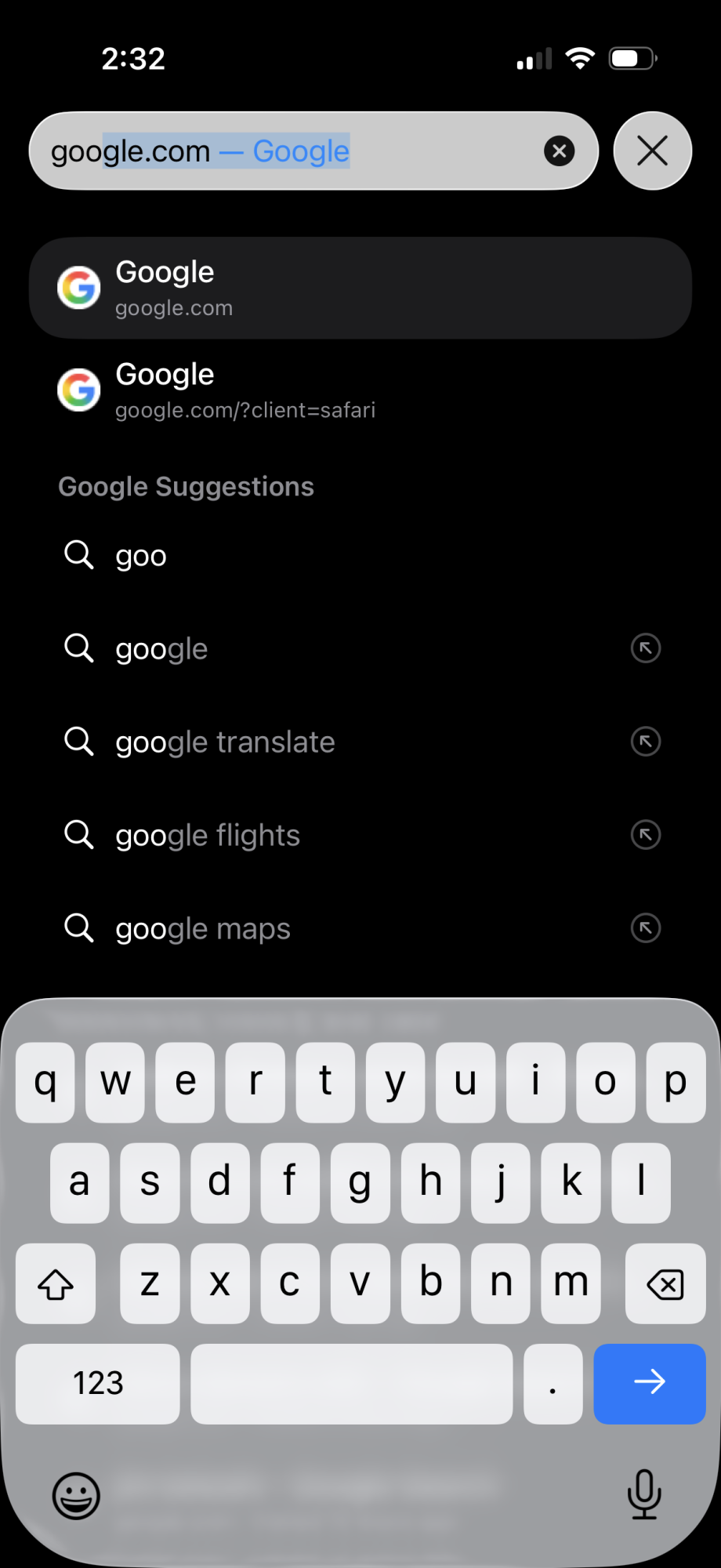The height and width of the screenshot is (1568, 721).
Task: Toggle the shift key
Action: pos(56,1283)
